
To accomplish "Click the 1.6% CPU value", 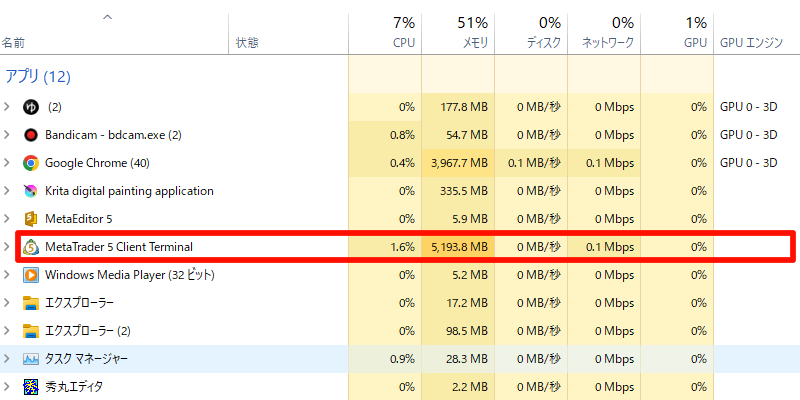I will coord(403,247).
